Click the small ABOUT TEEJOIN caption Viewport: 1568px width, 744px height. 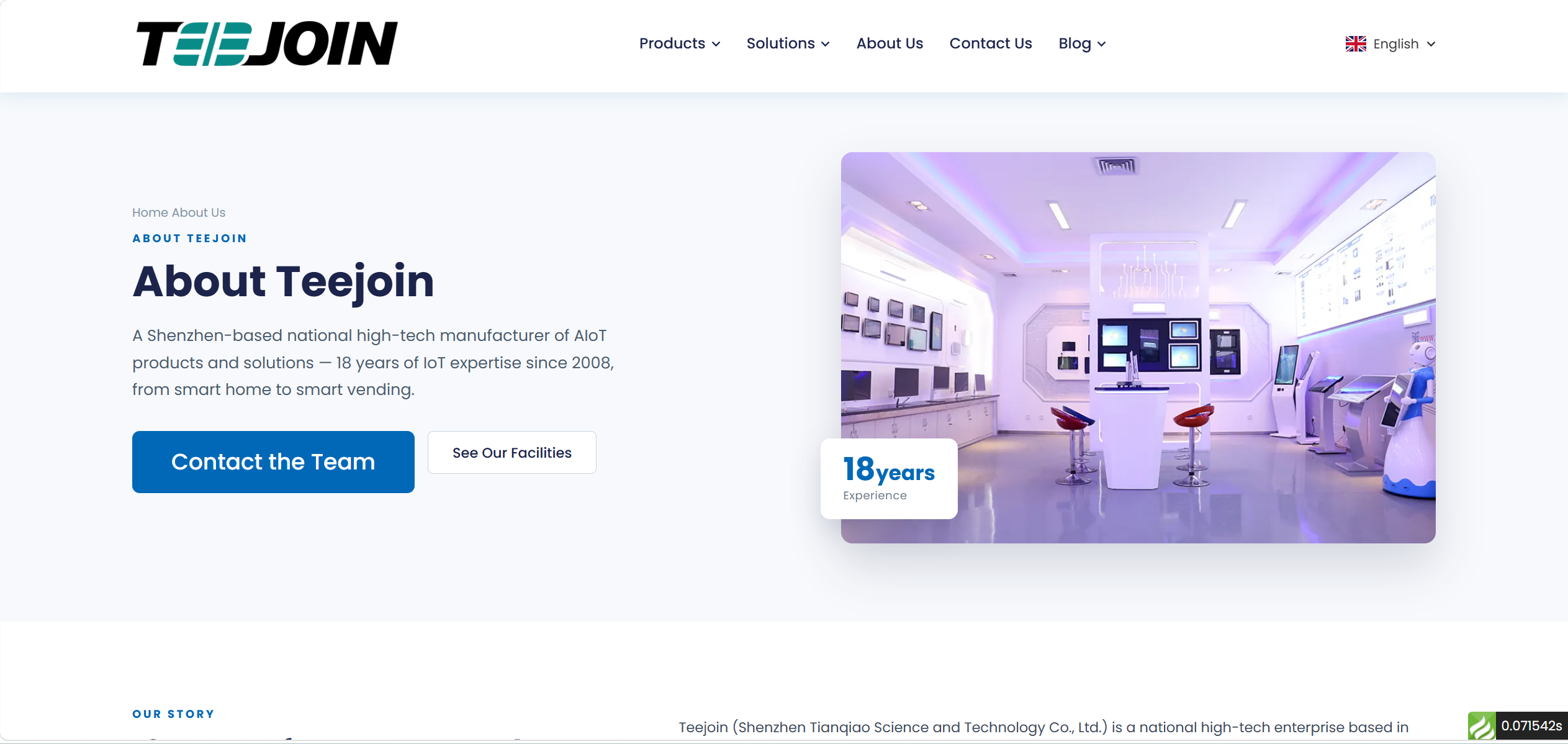189,238
